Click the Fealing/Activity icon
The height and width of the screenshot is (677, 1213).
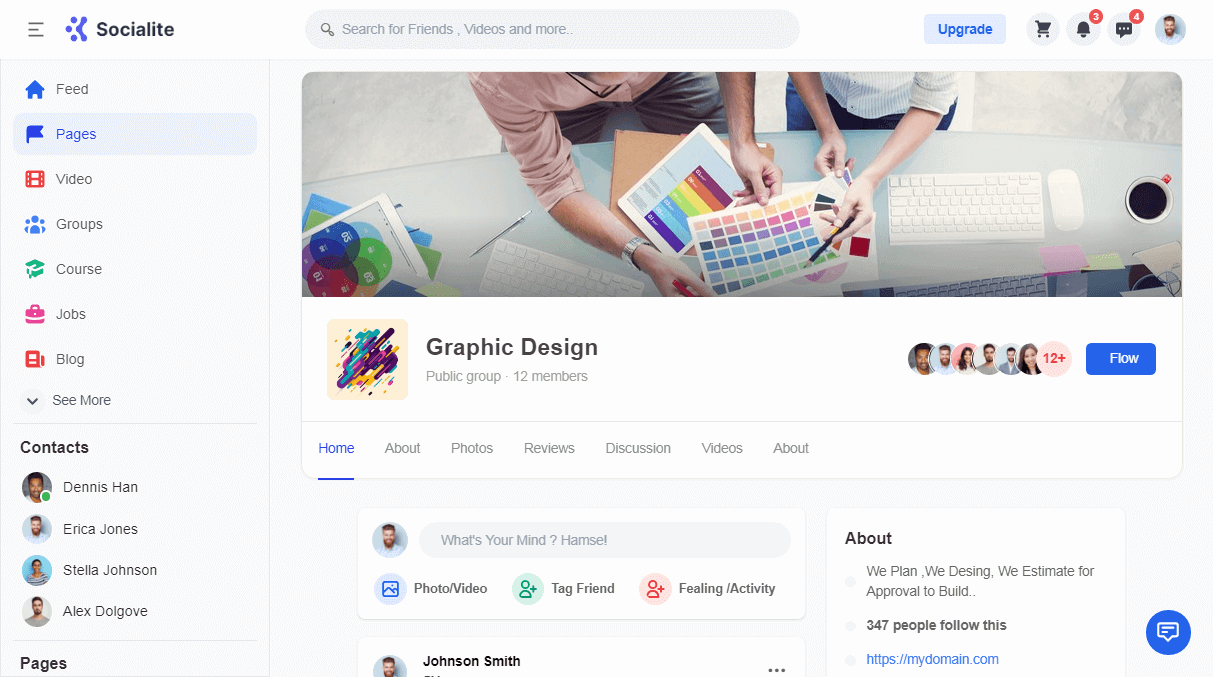(654, 589)
